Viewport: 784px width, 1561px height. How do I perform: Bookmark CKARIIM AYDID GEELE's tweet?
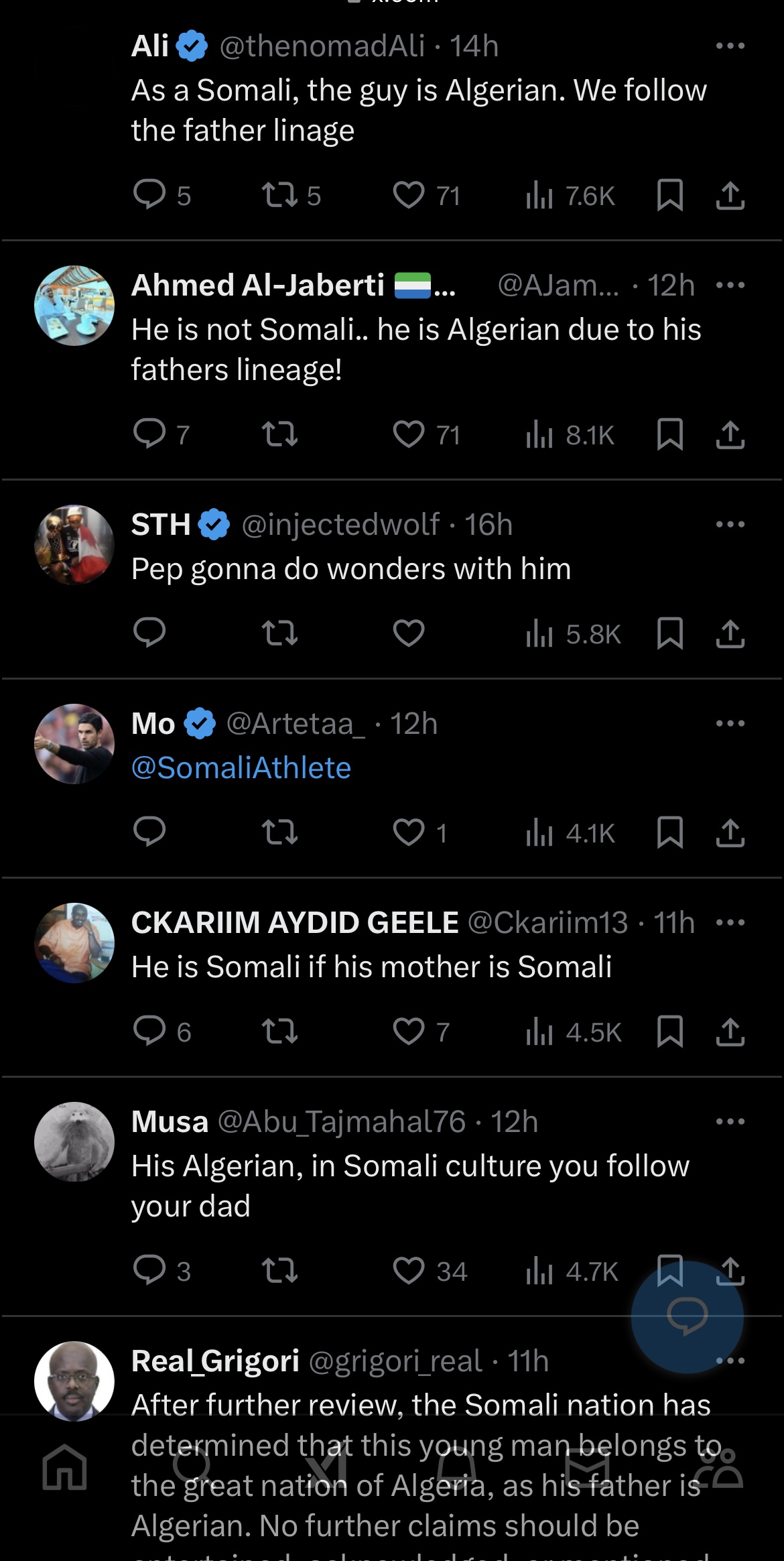(669, 1031)
